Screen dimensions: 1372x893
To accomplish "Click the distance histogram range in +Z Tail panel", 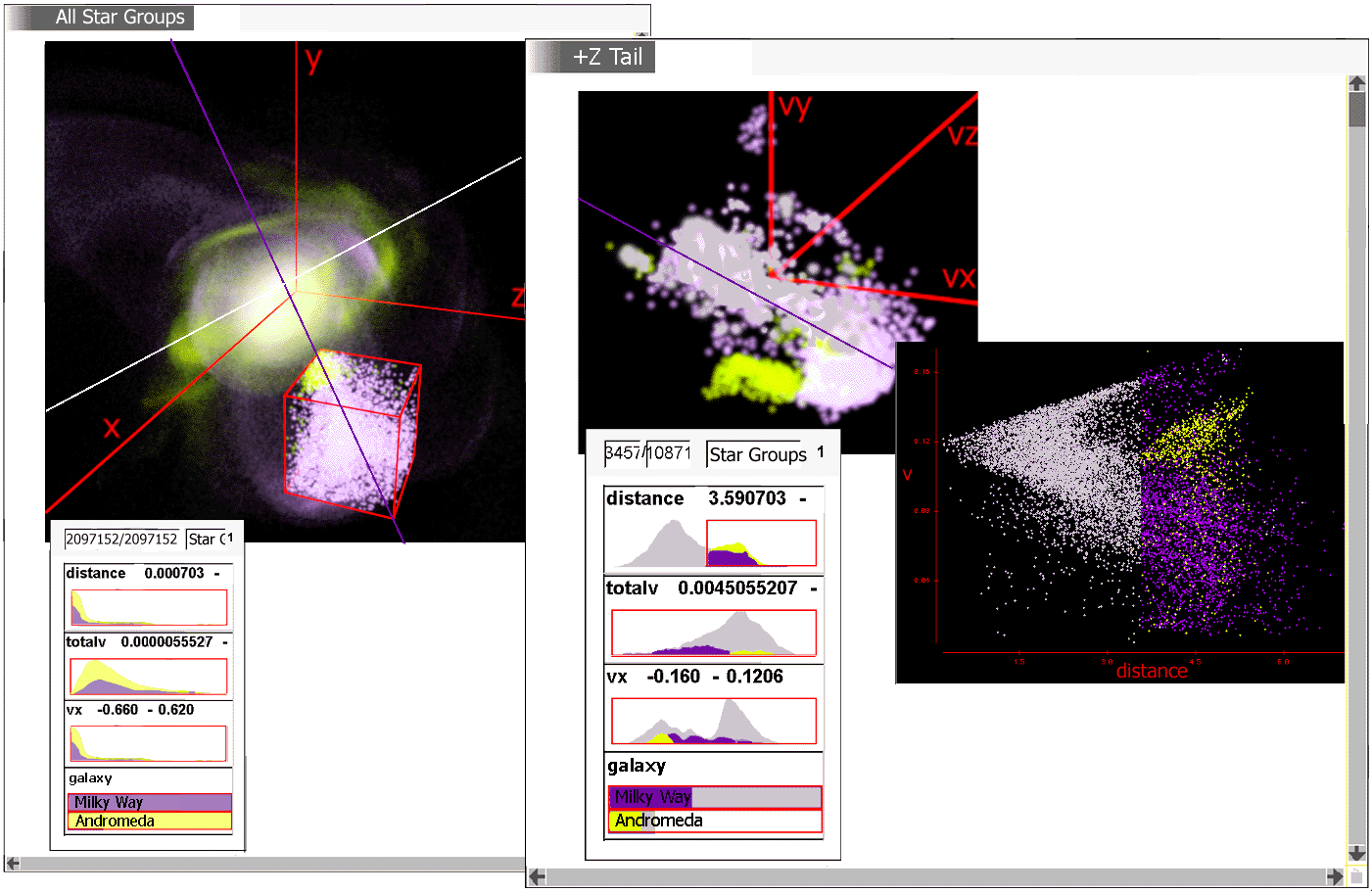I will coord(761,543).
